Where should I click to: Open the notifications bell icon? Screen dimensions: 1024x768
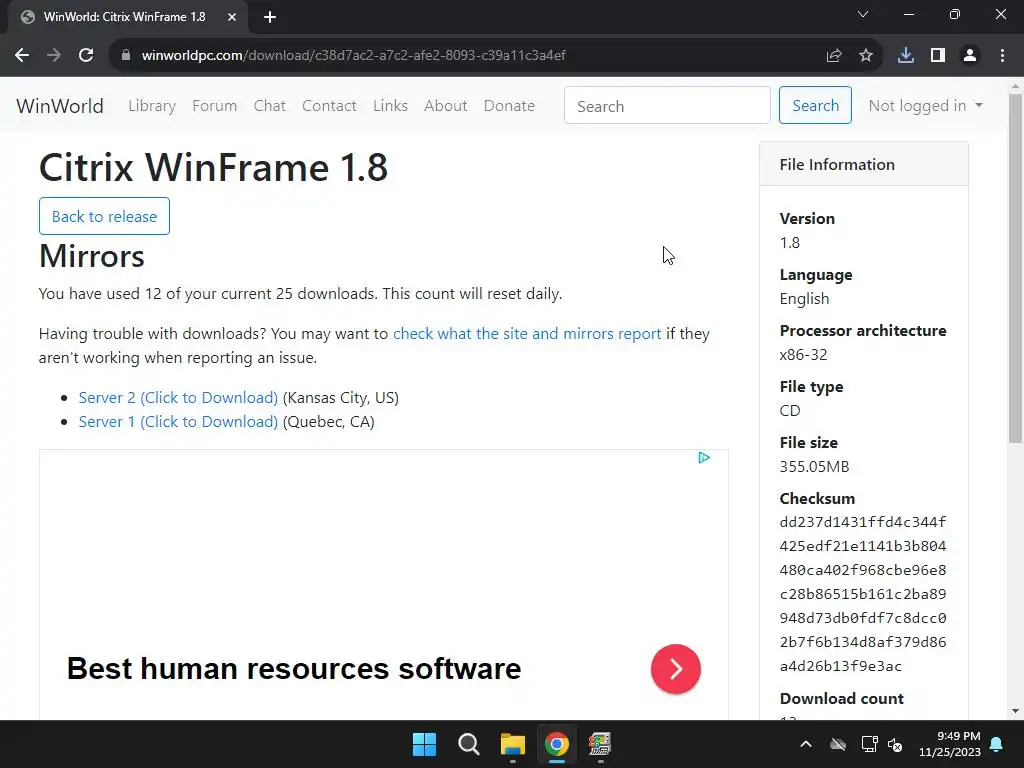point(997,744)
